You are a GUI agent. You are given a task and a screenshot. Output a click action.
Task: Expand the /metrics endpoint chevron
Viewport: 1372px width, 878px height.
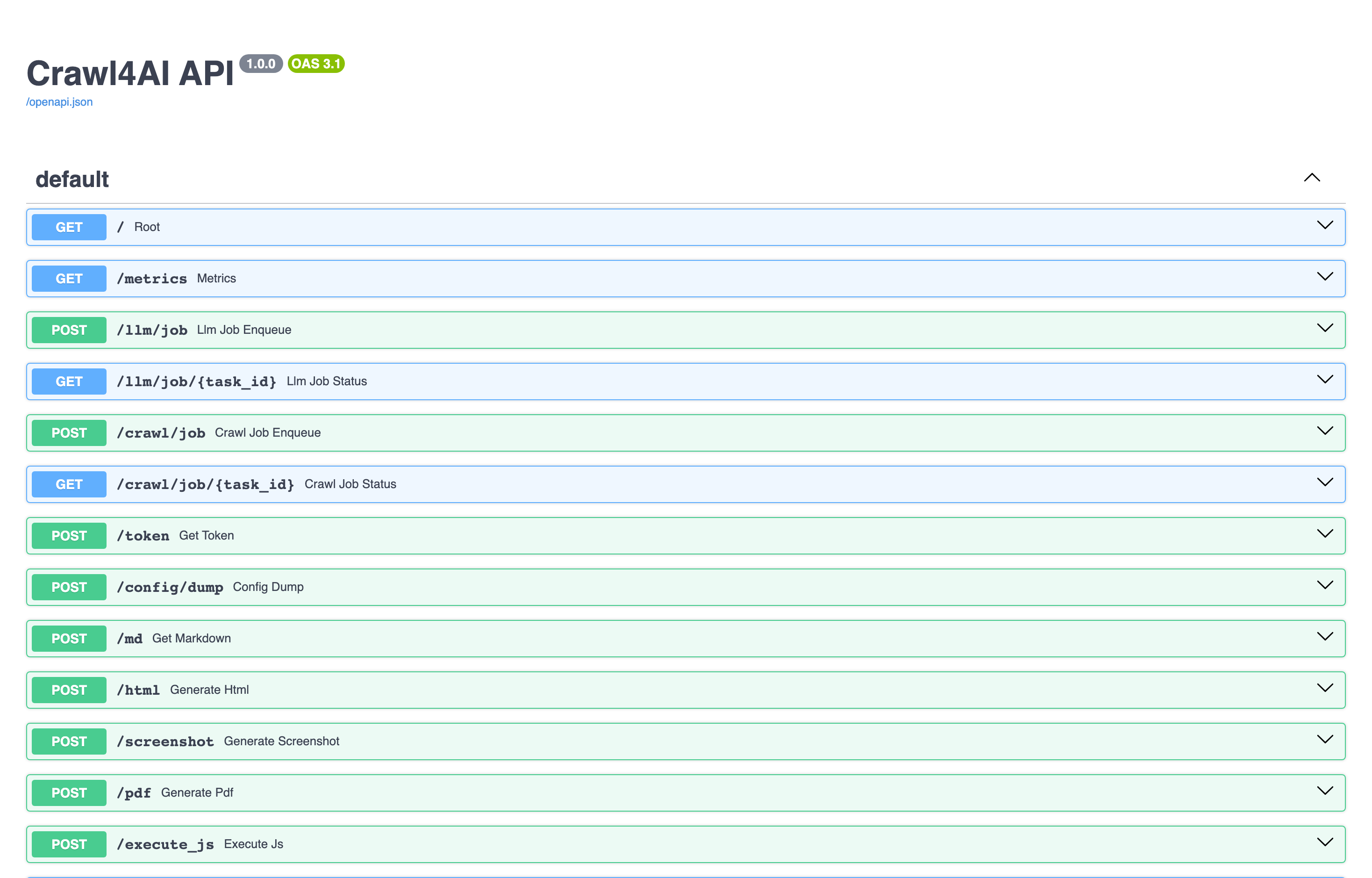click(1325, 276)
